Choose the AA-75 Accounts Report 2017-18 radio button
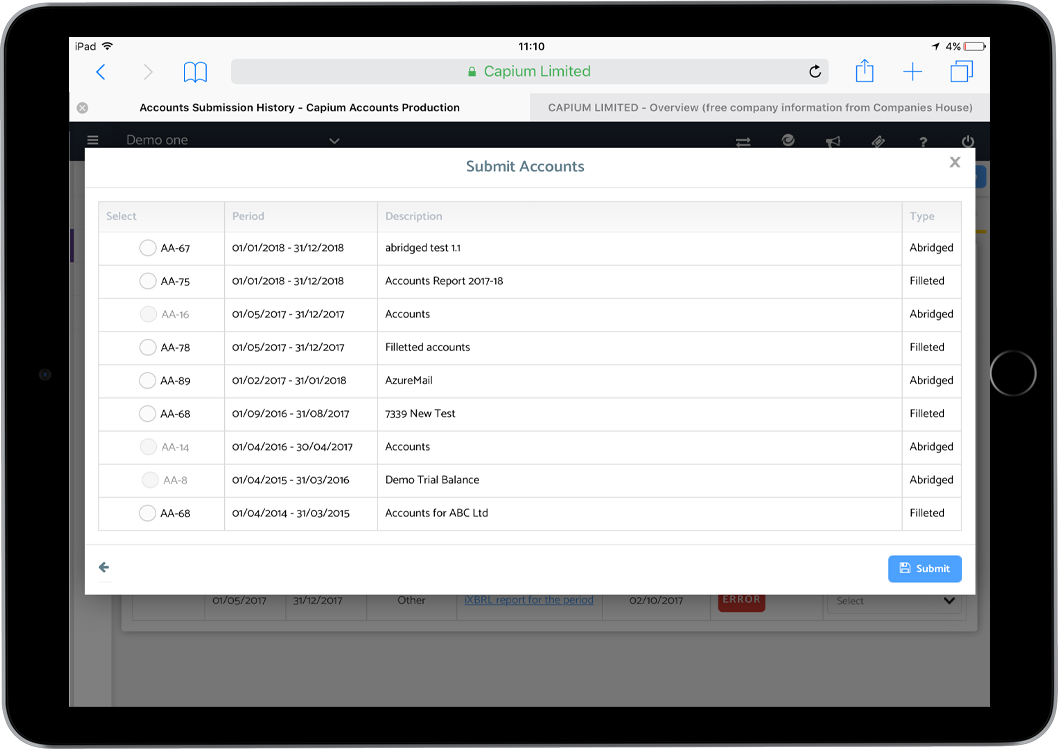The image size is (1058, 749). (x=148, y=281)
